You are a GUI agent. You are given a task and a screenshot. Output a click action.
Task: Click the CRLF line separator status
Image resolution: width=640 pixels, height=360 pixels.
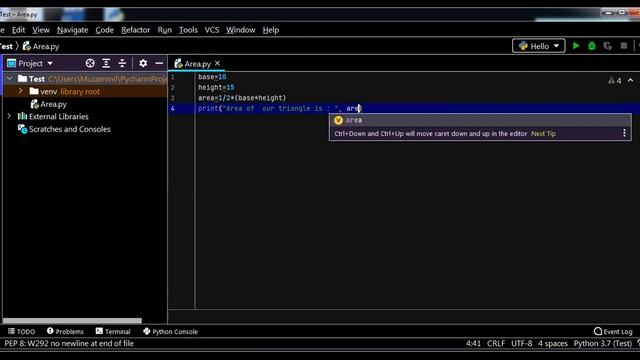pyautogui.click(x=496, y=343)
